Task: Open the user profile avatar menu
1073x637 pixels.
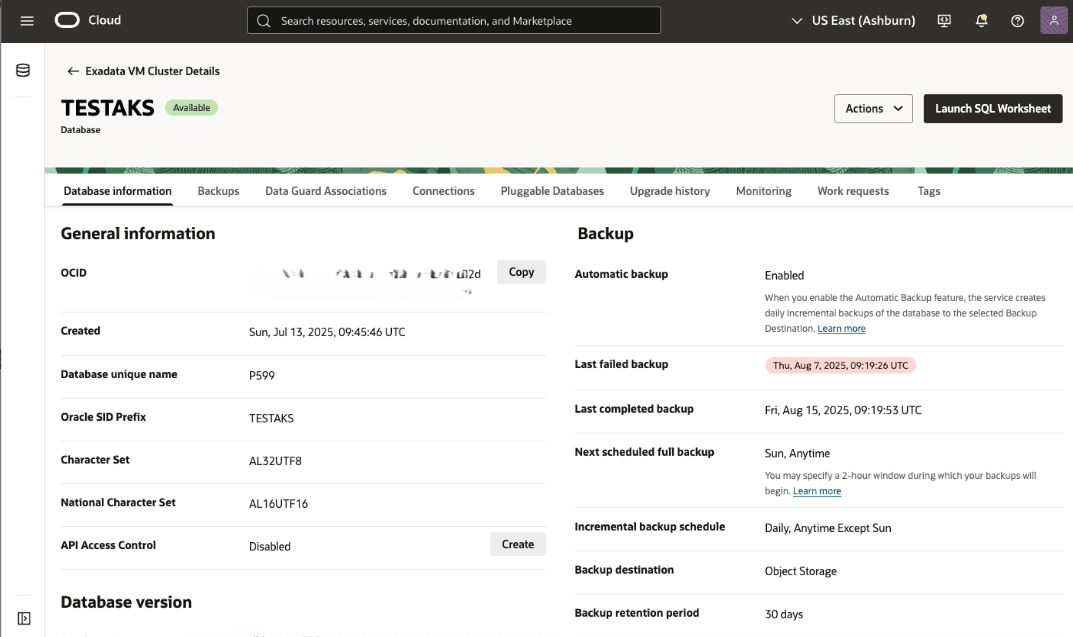Action: [x=1053, y=20]
